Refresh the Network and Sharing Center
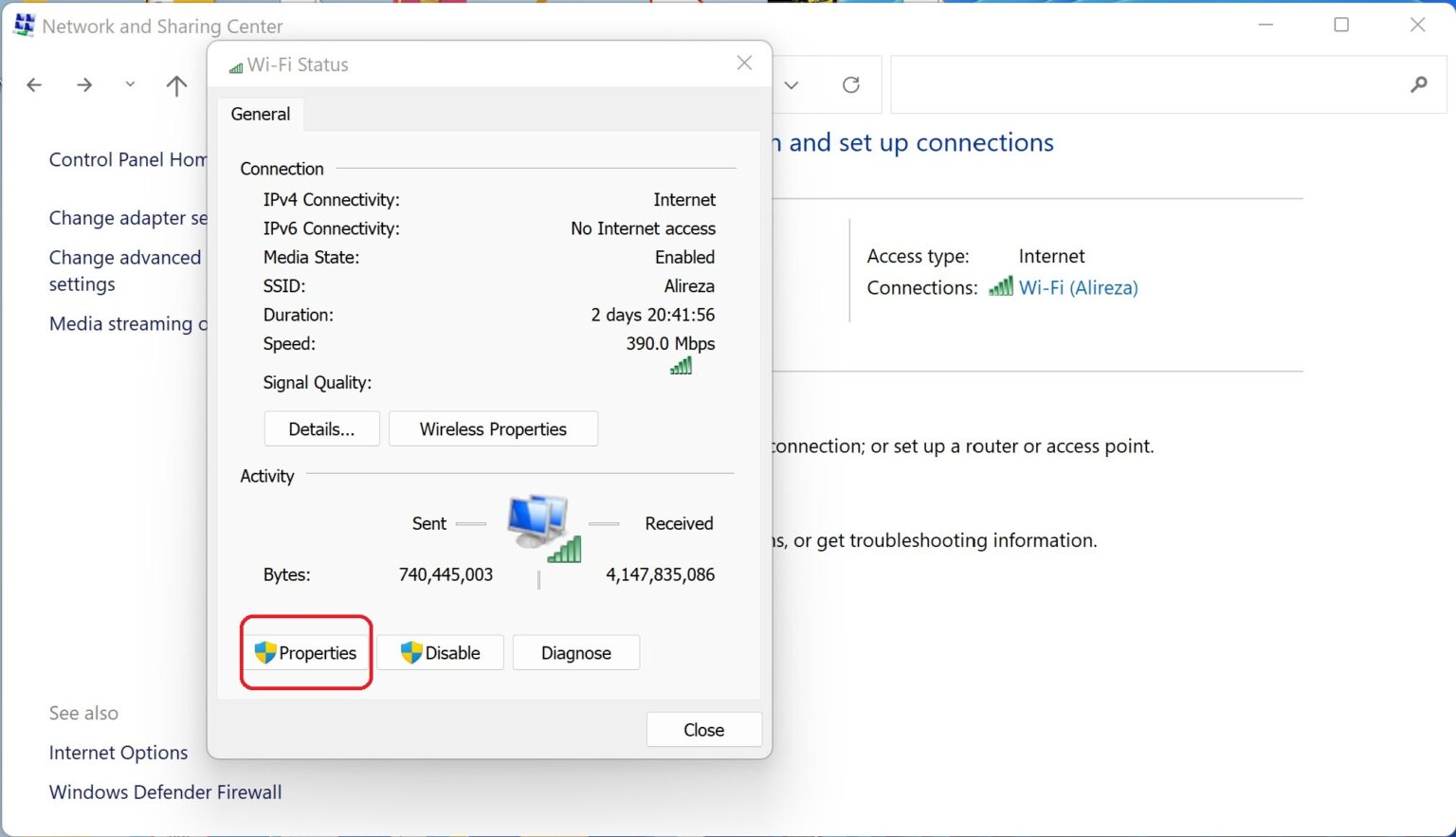Image resolution: width=1456 pixels, height=837 pixels. click(851, 85)
